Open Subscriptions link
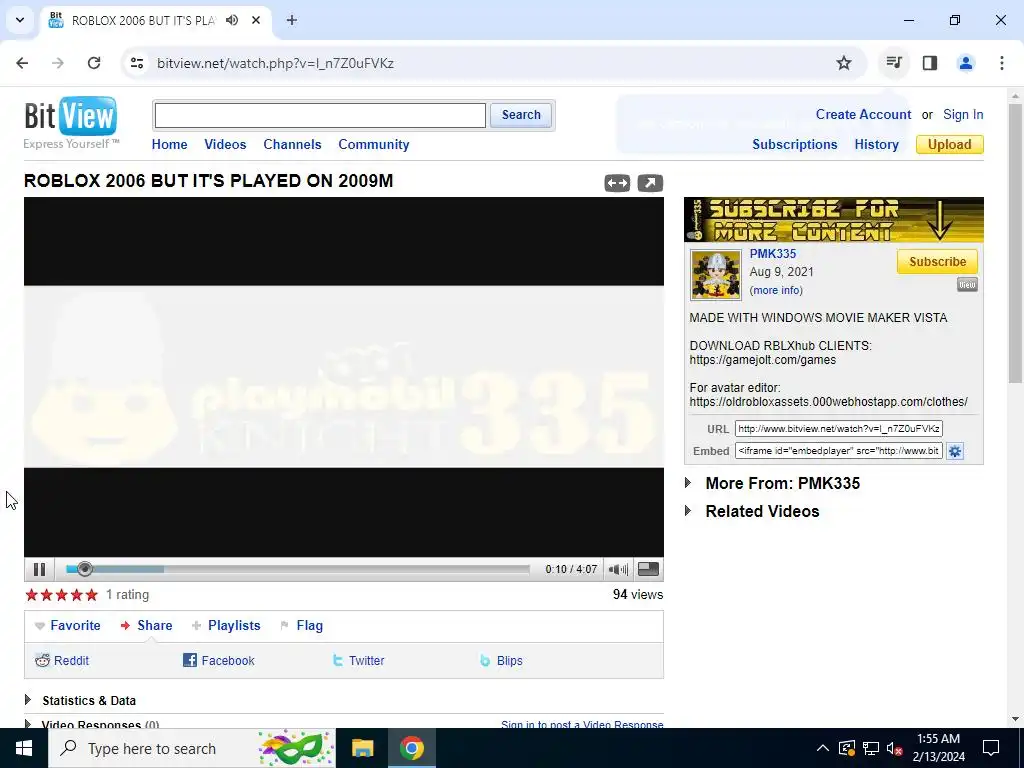Screen dimensions: 1024x768 [x=794, y=144]
